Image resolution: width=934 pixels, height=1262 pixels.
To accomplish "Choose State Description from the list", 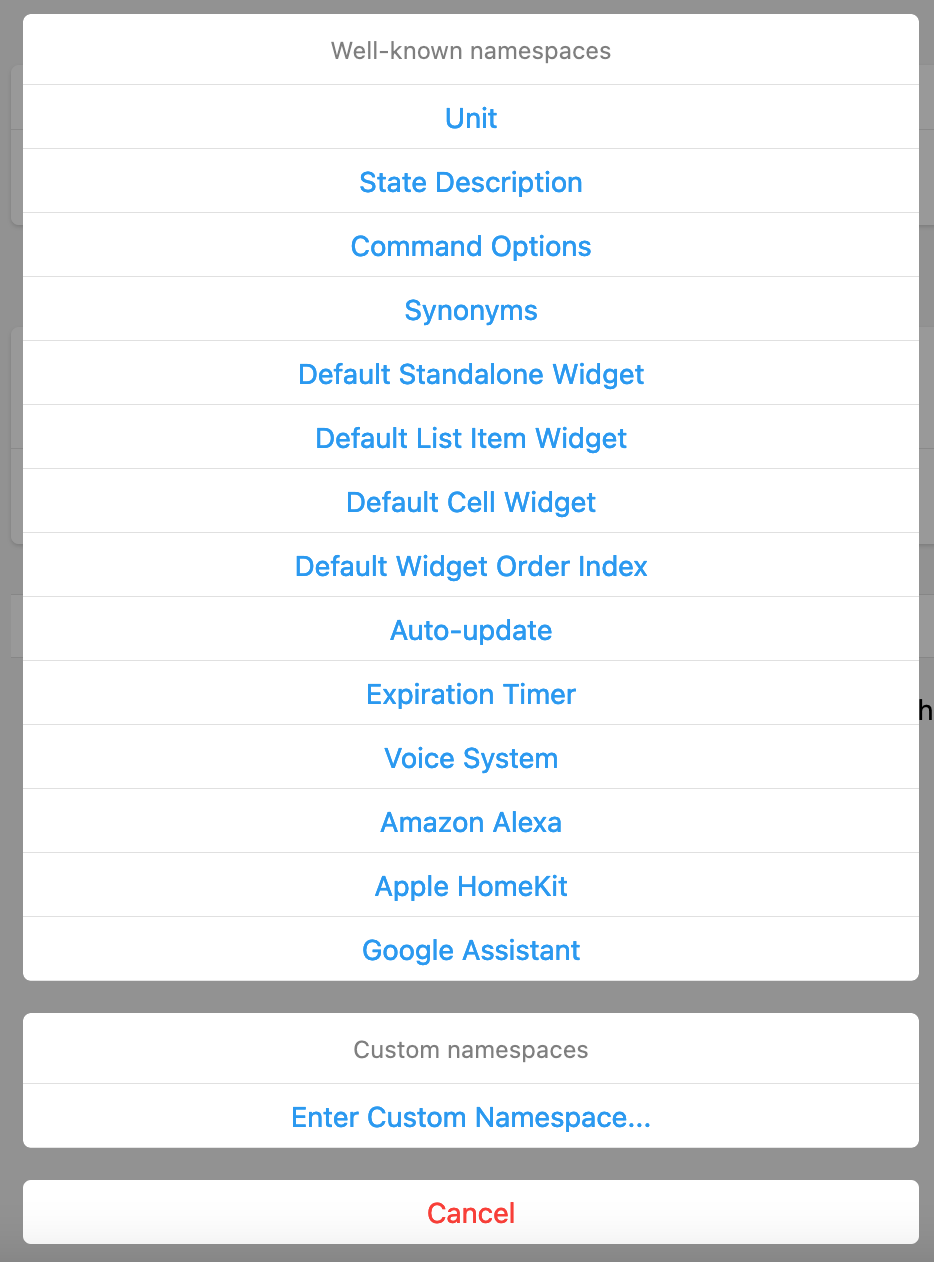I will 471,182.
